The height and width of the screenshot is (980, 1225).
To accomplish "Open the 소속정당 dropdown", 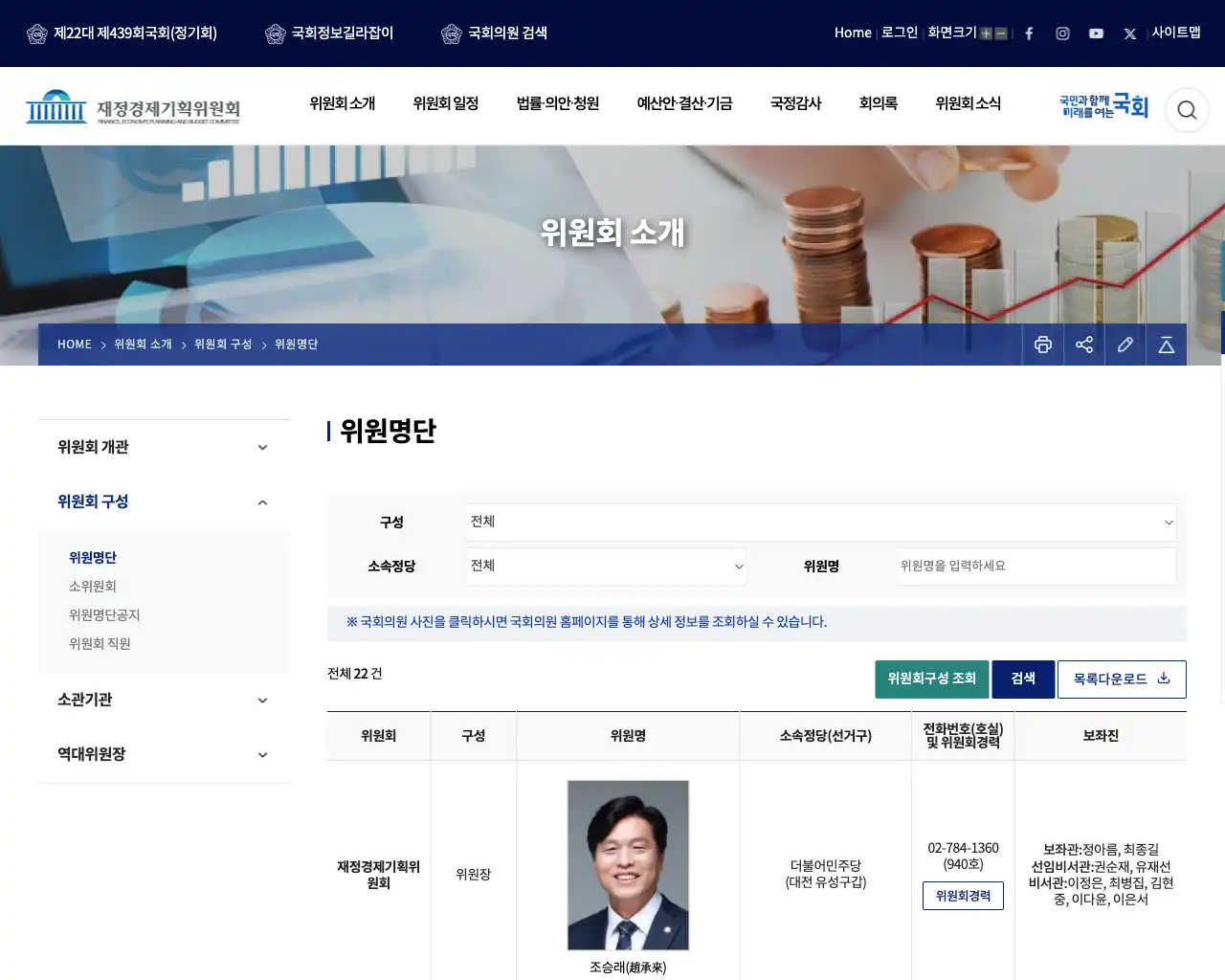I will click(x=606, y=567).
